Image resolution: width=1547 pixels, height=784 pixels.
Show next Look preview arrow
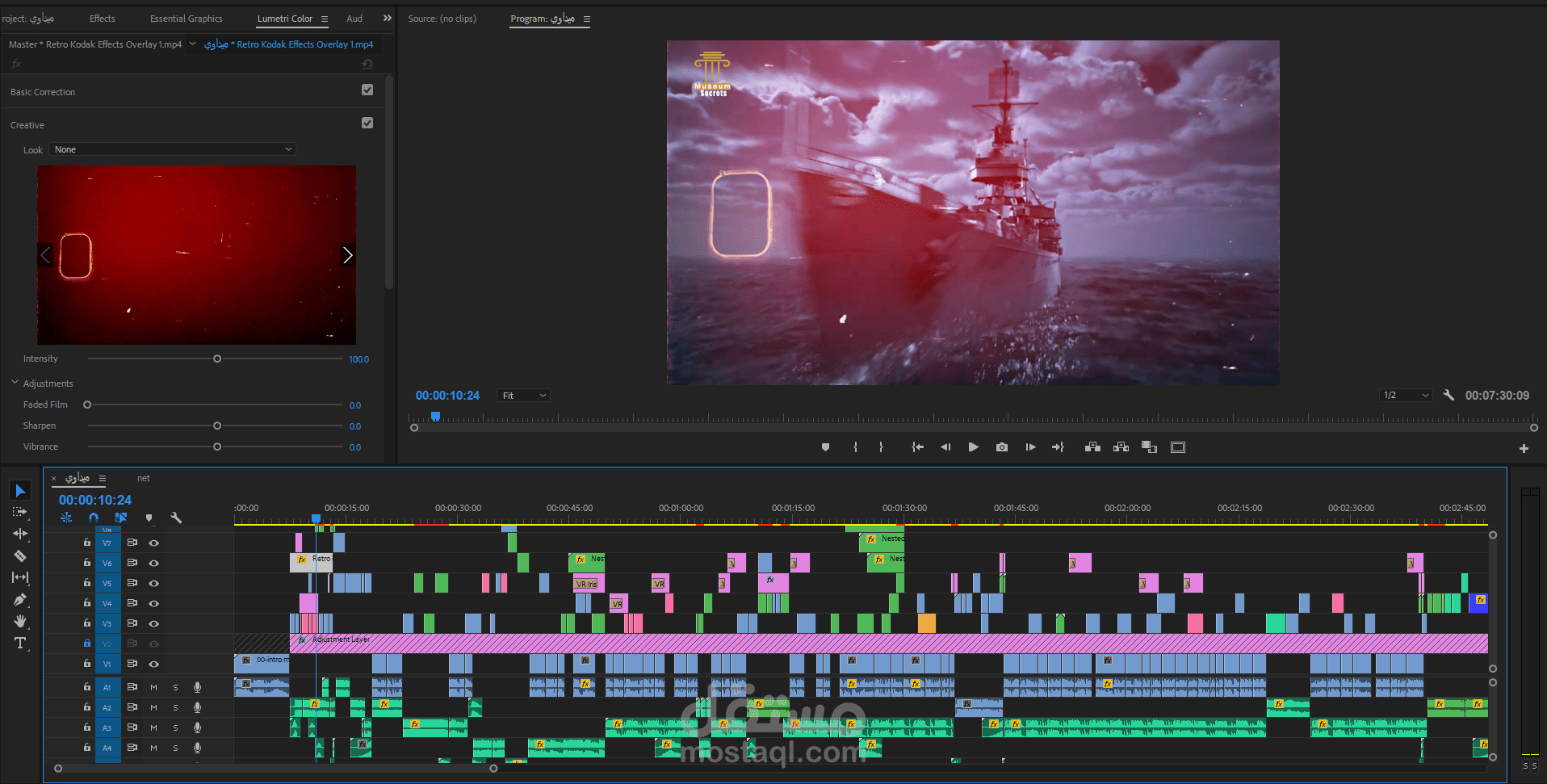[347, 255]
